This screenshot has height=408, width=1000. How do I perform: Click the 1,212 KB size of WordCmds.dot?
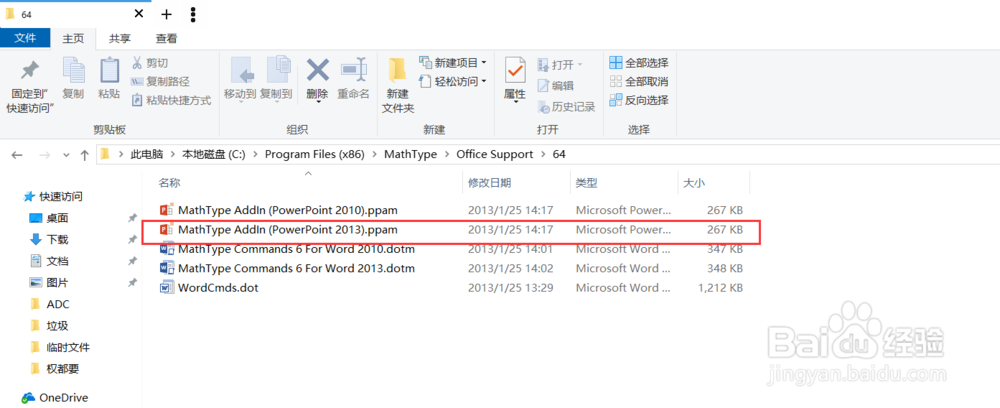[720, 288]
